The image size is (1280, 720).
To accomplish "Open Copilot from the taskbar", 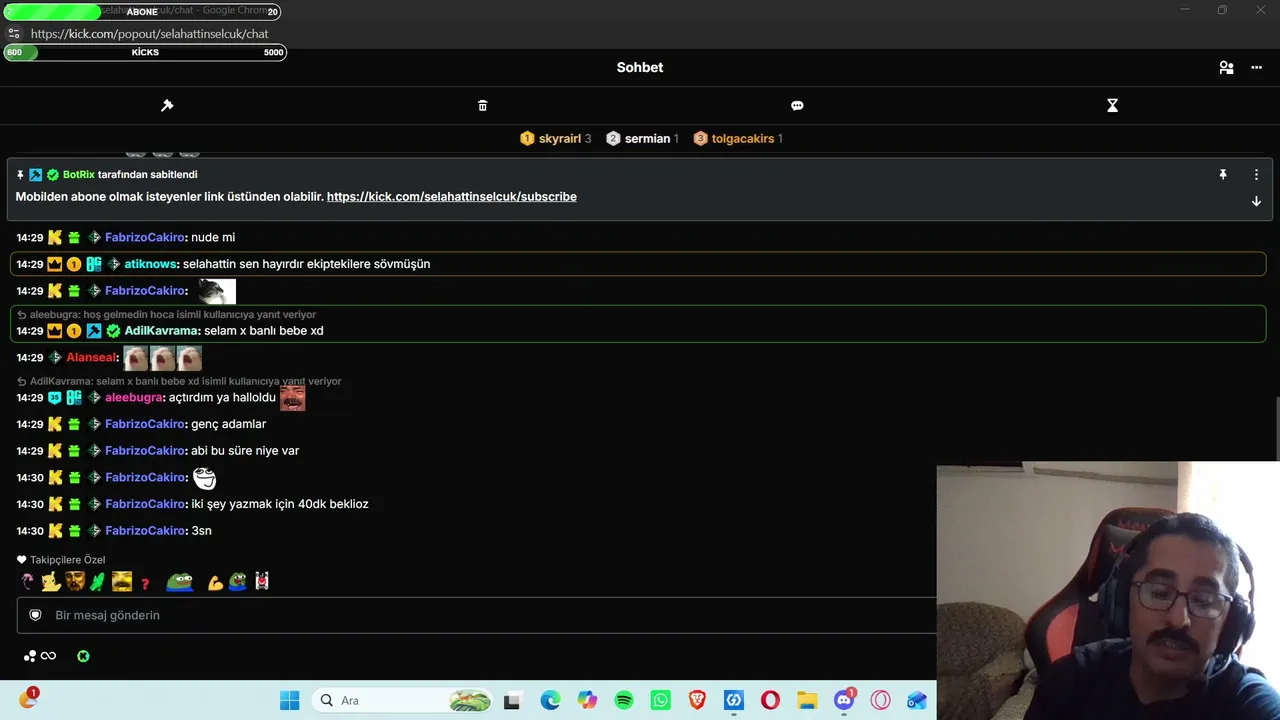I will [587, 700].
